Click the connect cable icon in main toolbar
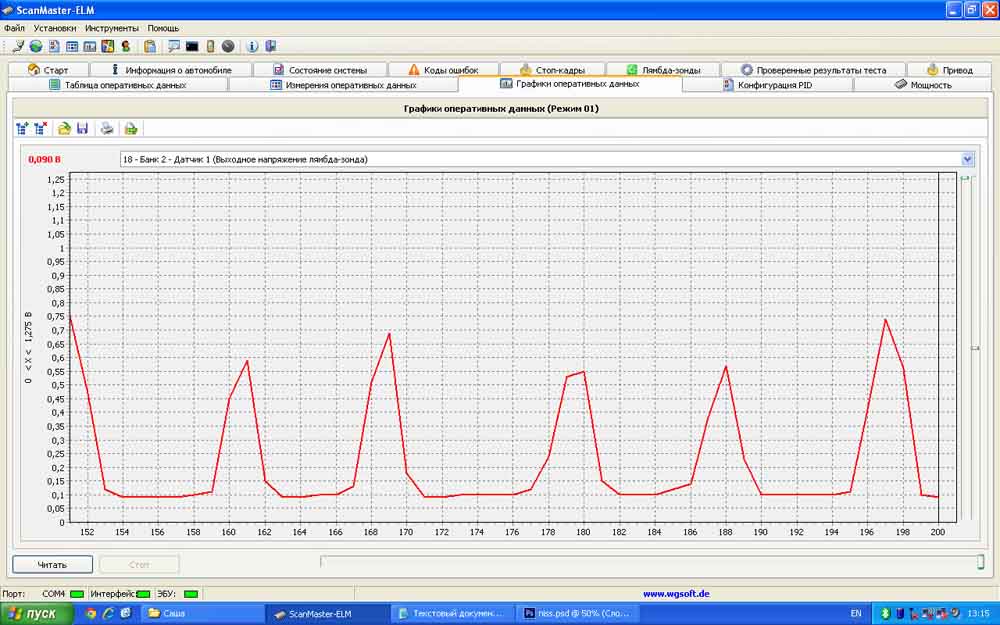This screenshot has width=1000, height=625. coord(18,46)
